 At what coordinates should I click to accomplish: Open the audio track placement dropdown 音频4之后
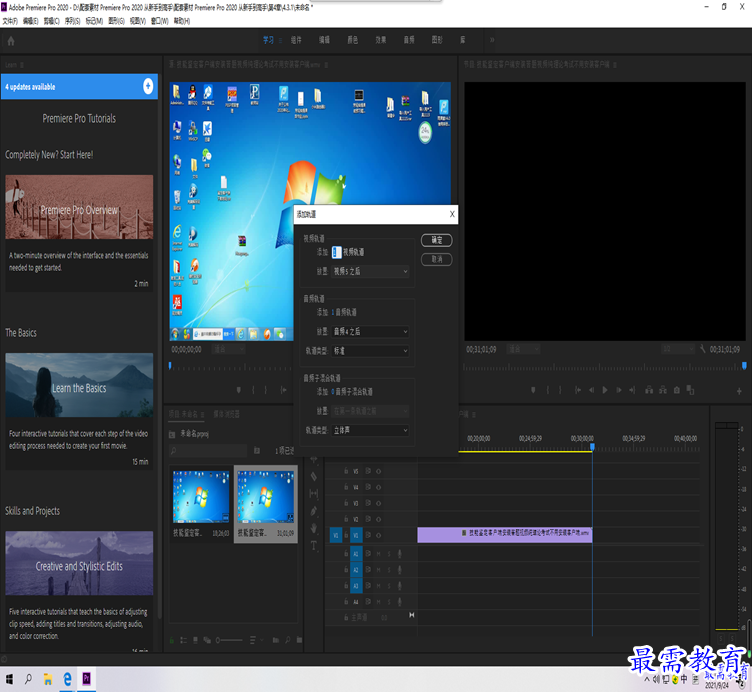pos(370,332)
